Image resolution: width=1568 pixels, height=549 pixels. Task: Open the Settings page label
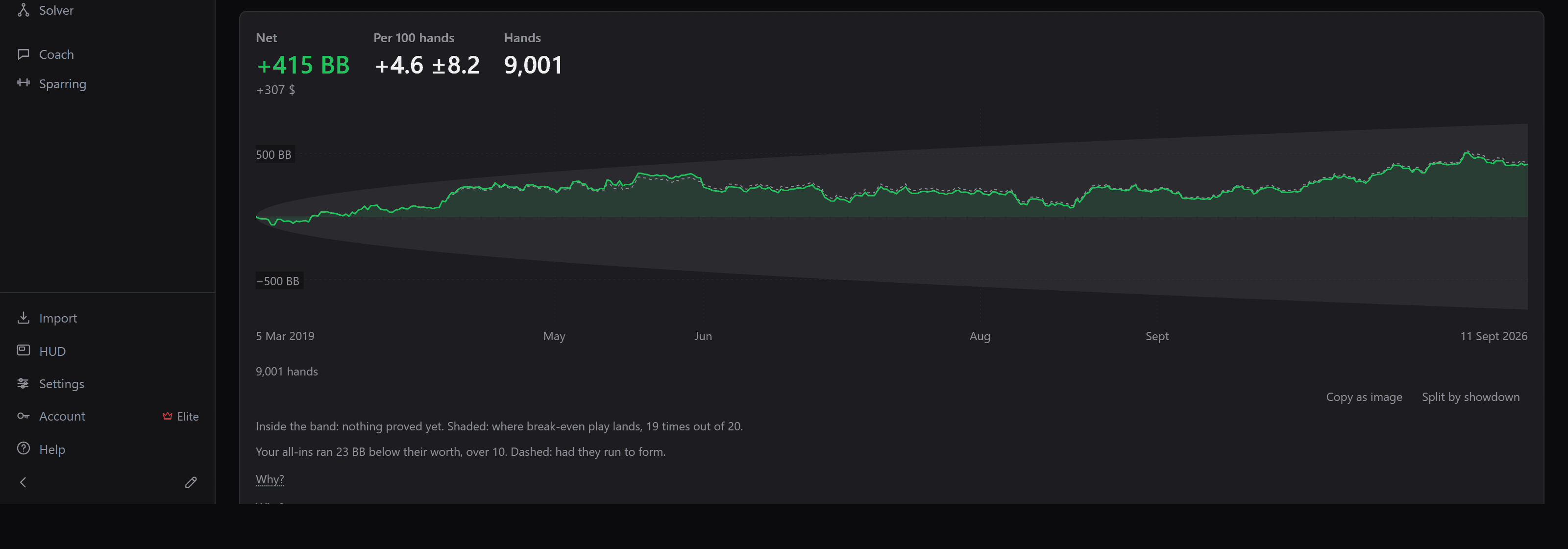(x=61, y=383)
